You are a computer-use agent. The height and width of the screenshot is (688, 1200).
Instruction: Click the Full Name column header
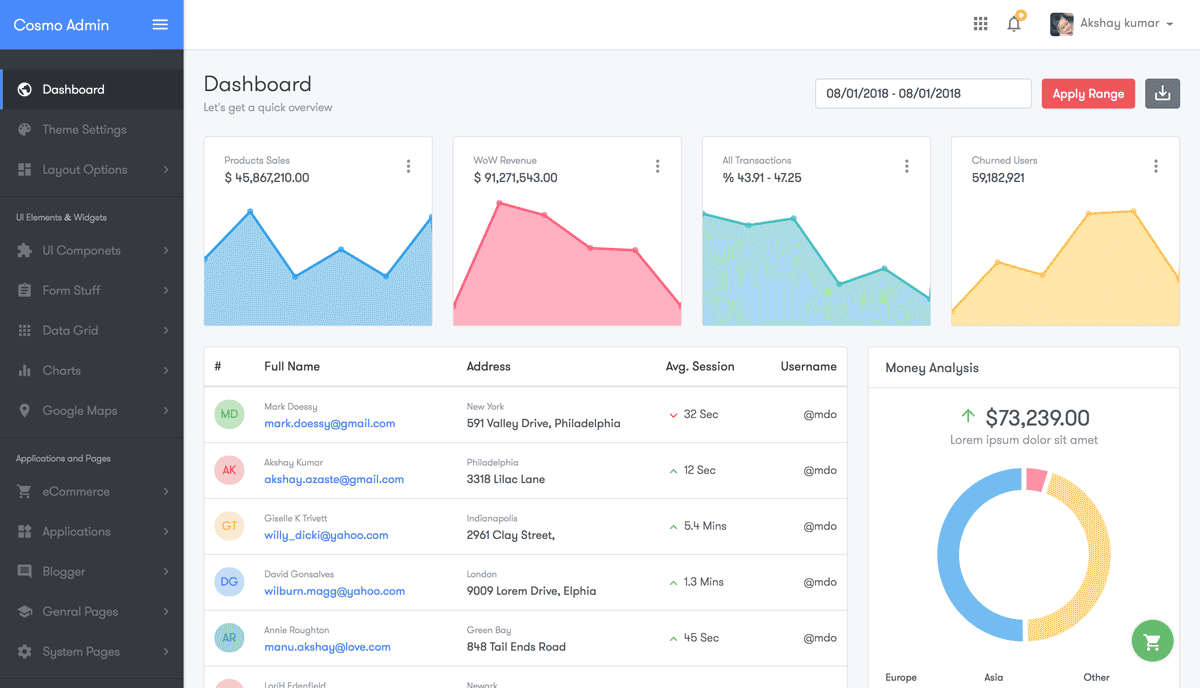pos(292,367)
